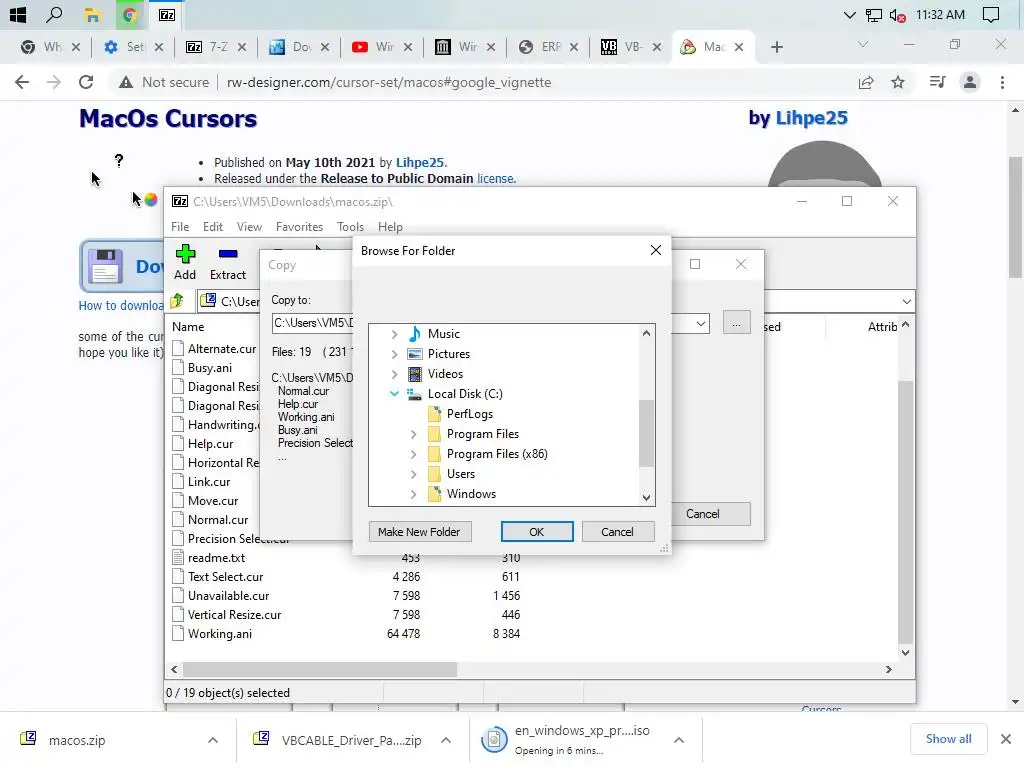Expand the Pictures tree node
This screenshot has width=1024, height=768.
tap(394, 354)
